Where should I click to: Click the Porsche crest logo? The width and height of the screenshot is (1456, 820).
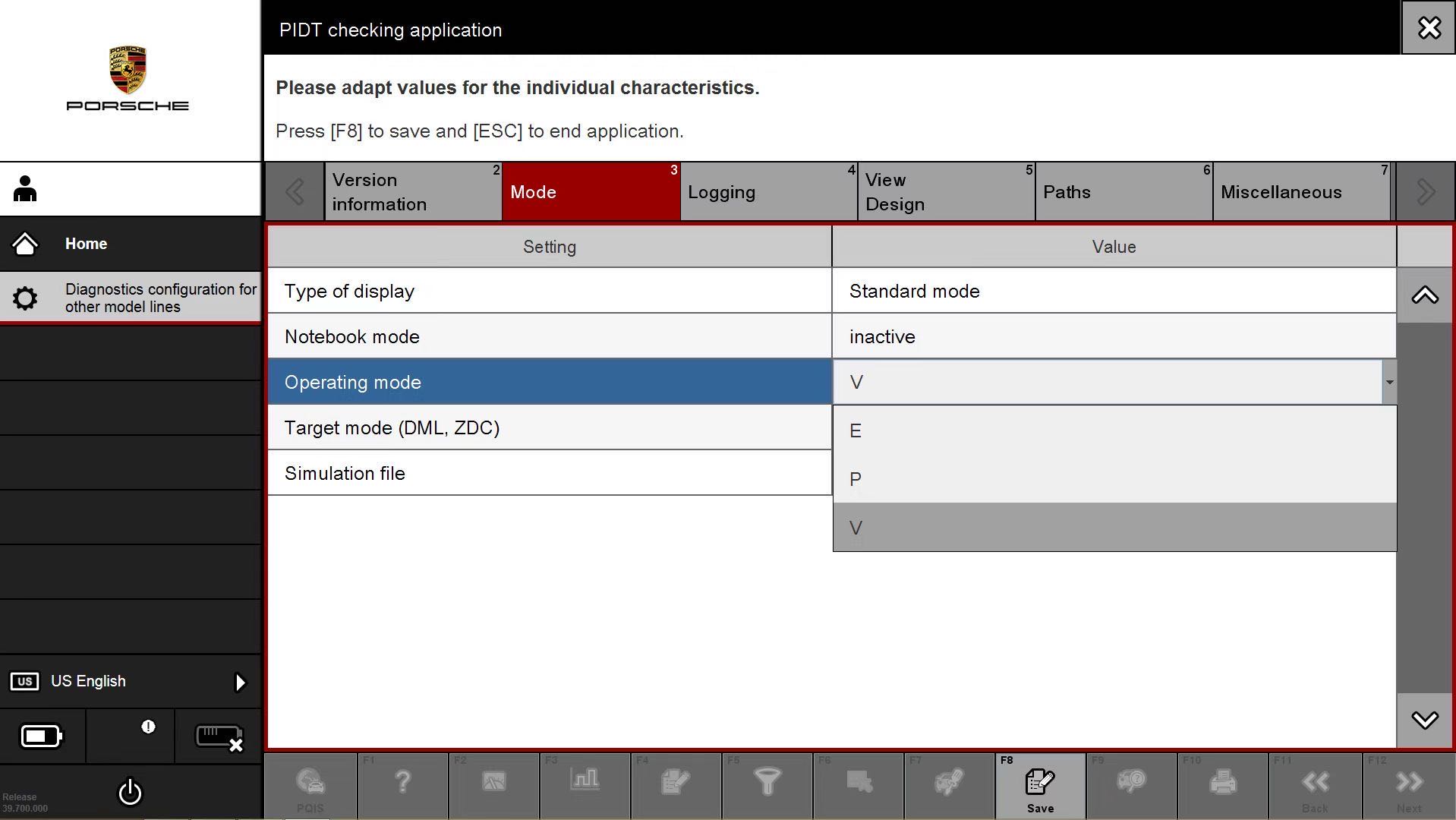click(x=128, y=70)
